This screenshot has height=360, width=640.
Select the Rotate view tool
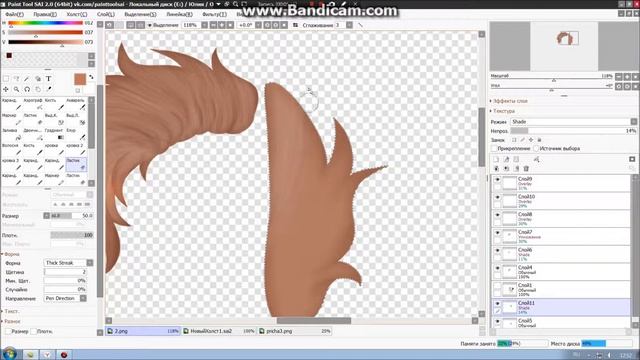point(27,89)
